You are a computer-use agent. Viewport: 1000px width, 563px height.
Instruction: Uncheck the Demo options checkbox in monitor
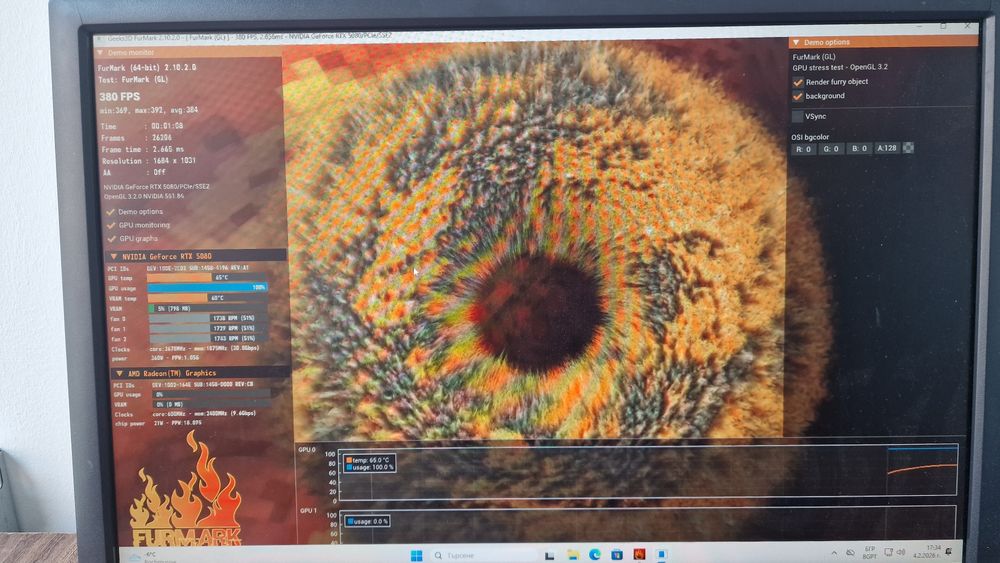click(111, 212)
